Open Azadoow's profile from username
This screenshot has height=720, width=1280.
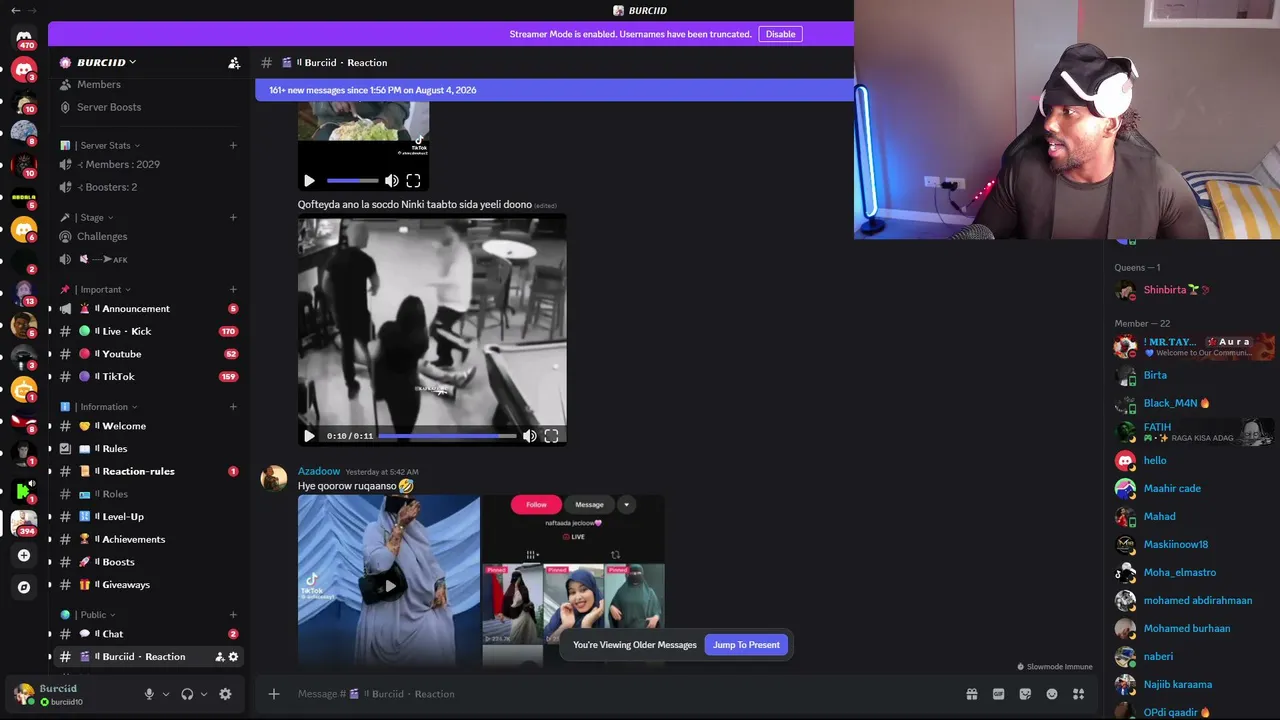pyautogui.click(x=319, y=471)
